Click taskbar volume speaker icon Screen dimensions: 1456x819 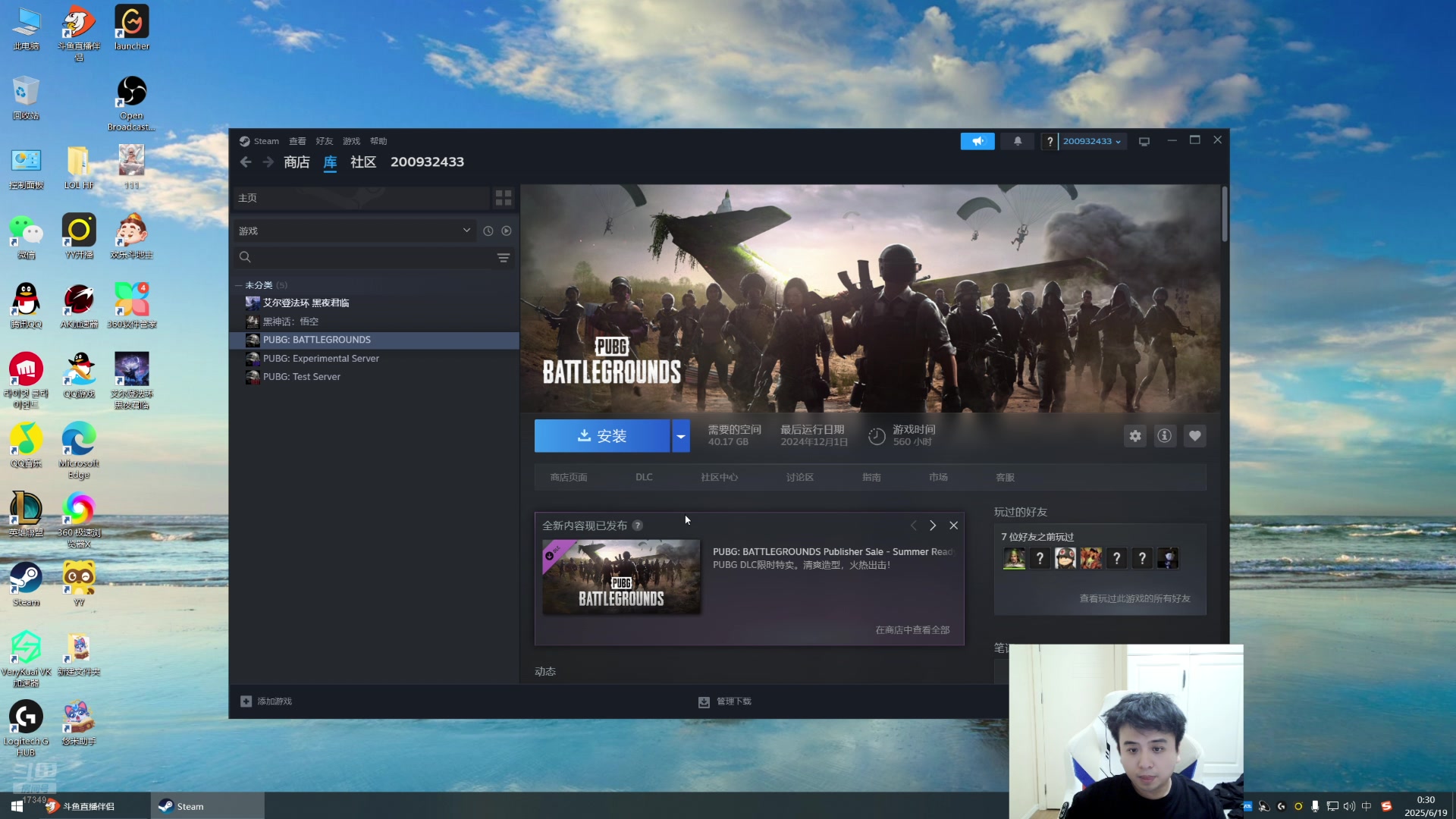[x=1349, y=806]
